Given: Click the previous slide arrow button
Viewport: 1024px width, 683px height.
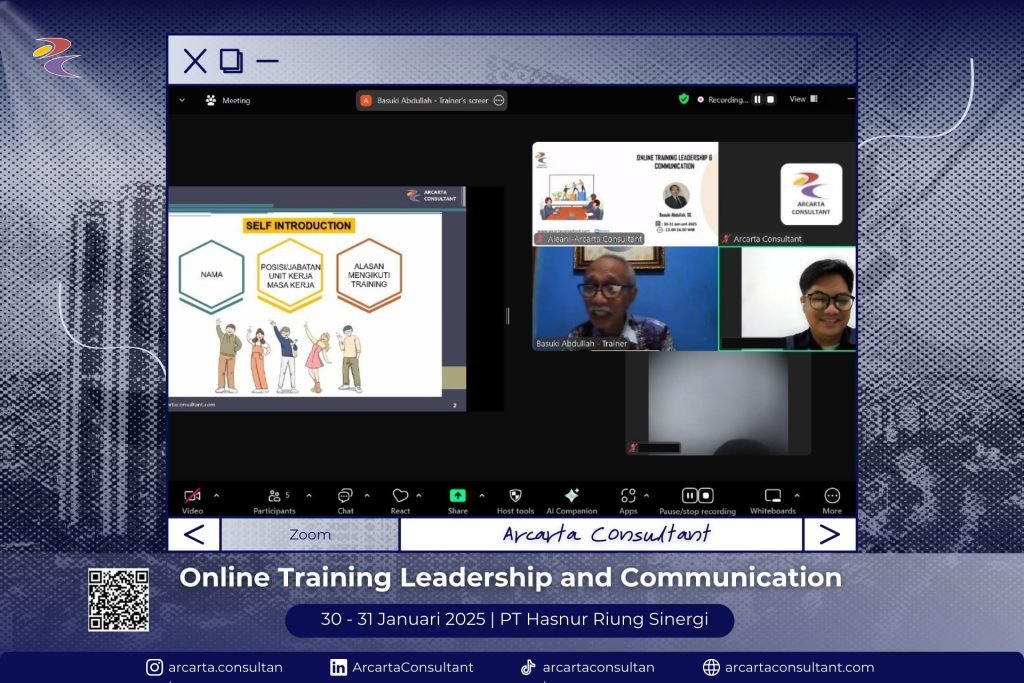Looking at the screenshot, I should tap(194, 535).
